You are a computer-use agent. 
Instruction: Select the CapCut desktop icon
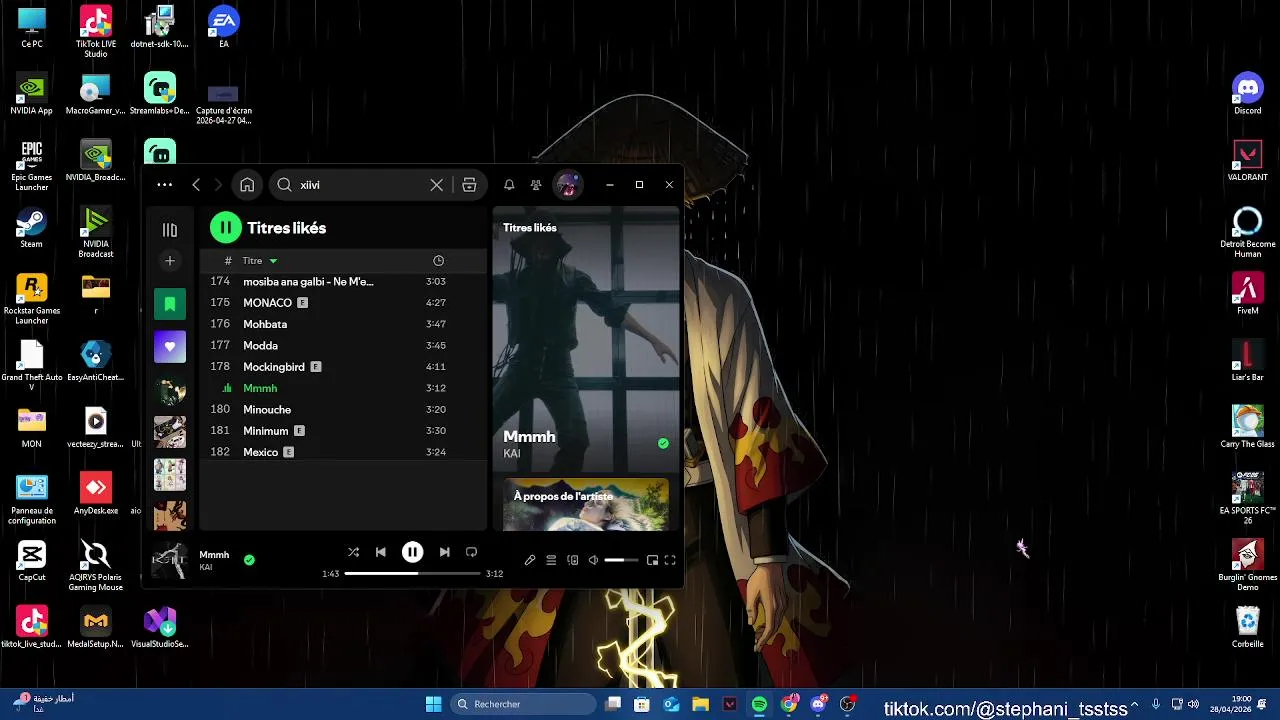[32, 560]
